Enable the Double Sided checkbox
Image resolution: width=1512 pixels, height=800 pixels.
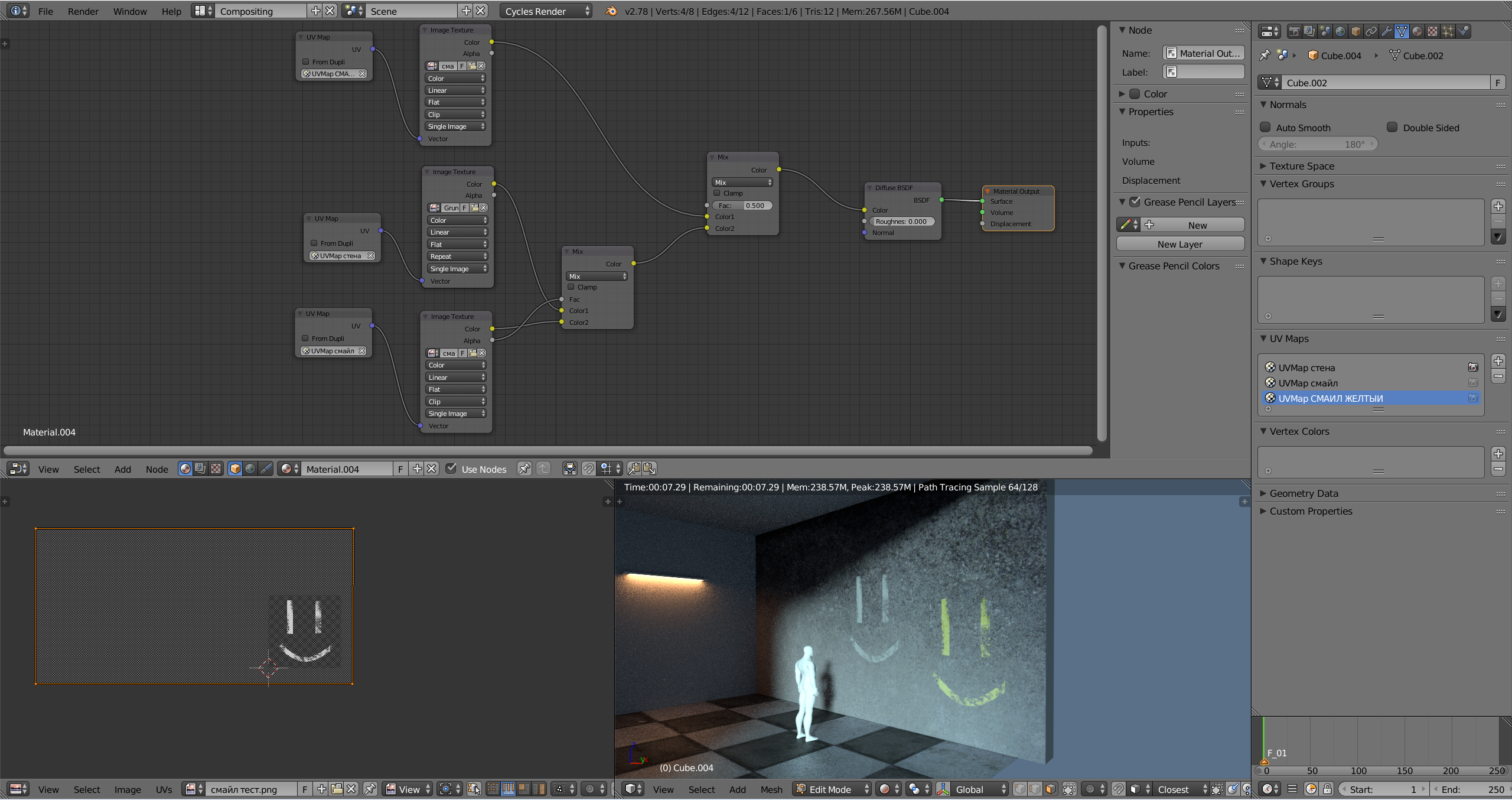point(1392,128)
